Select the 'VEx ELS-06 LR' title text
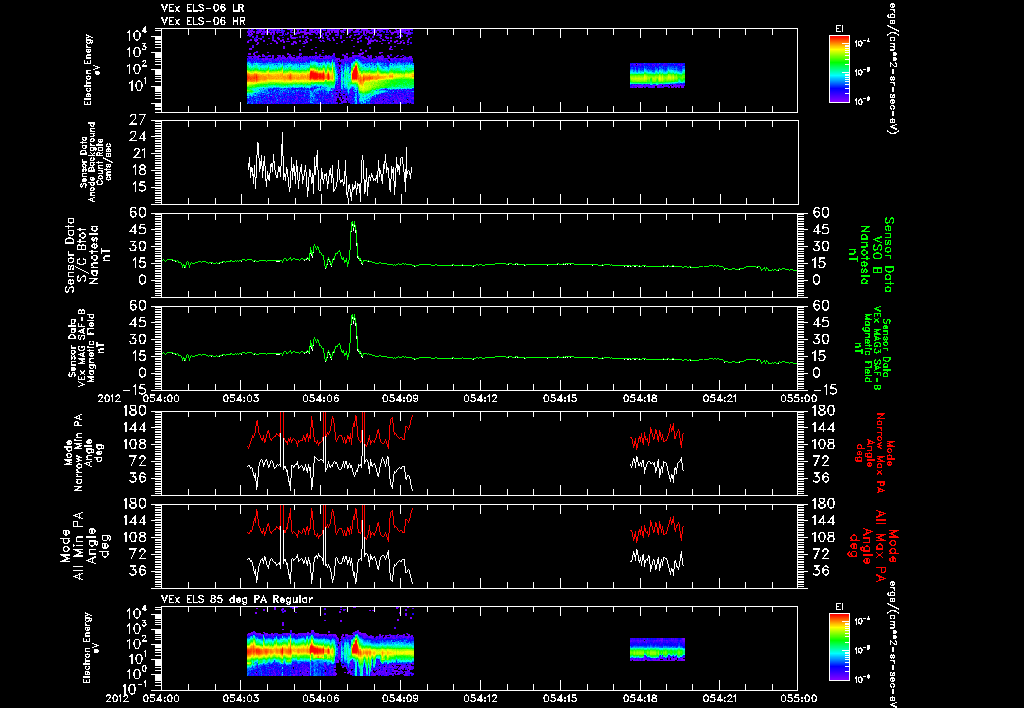Image resolution: width=1024 pixels, height=708 pixels. click(202, 8)
